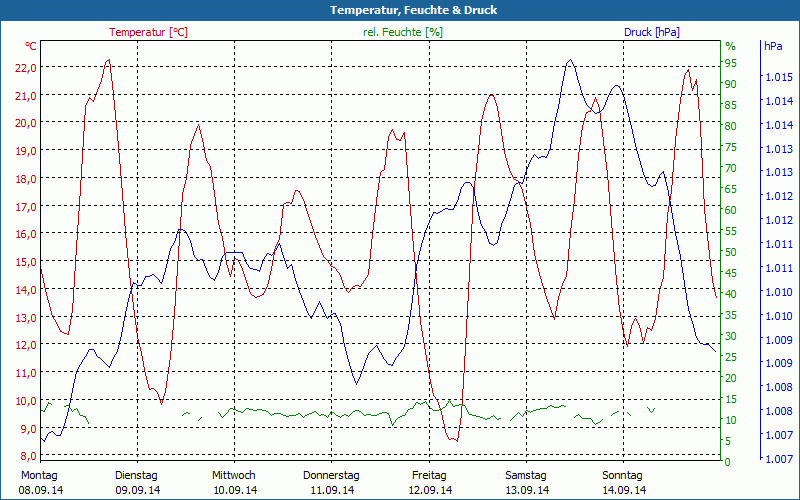Pick the Dienstag 09.09.14 date label
The height and width of the screenshot is (500, 800).
coord(137,483)
